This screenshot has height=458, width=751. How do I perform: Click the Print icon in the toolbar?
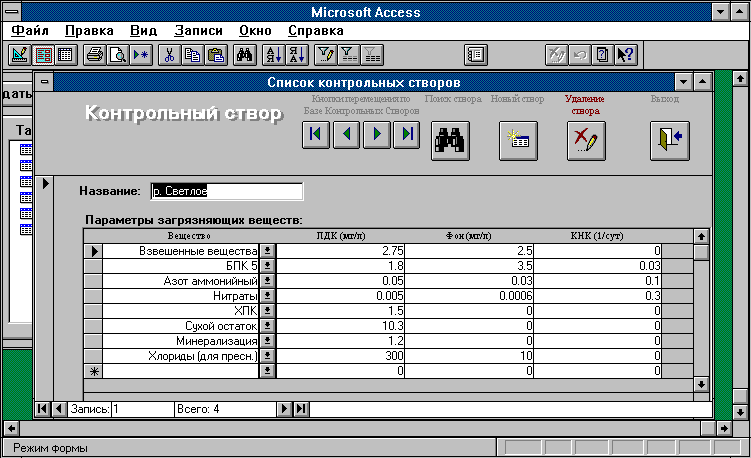click(x=94, y=55)
